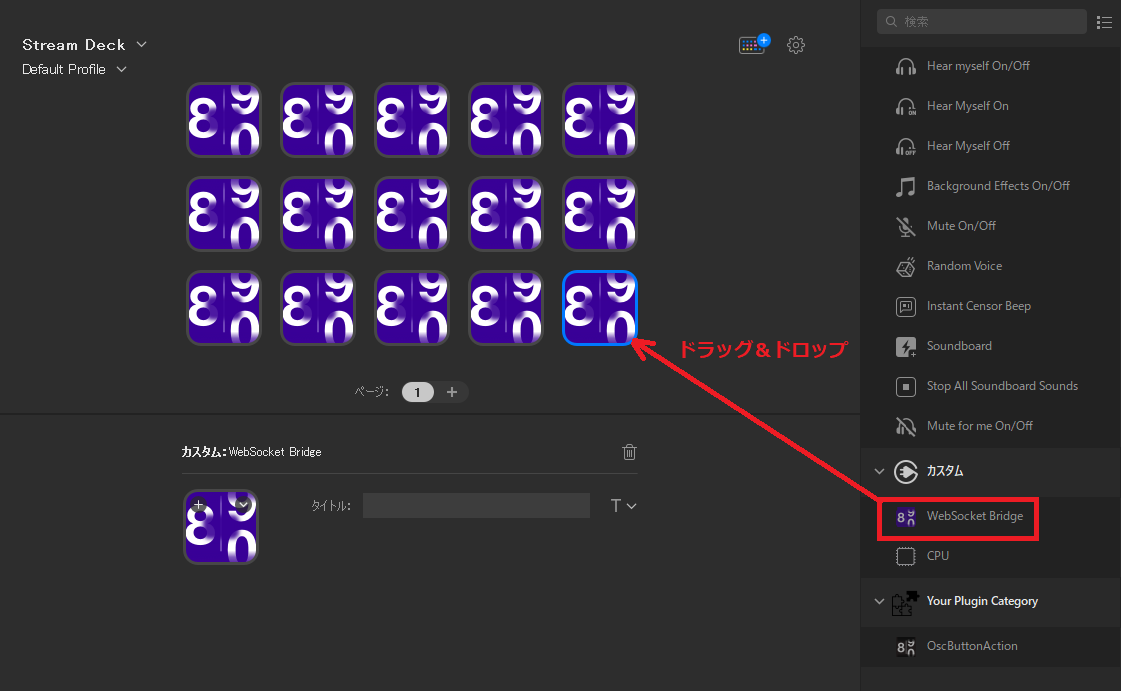Select the middle key of the second row
This screenshot has width=1121, height=691.
pyautogui.click(x=412, y=214)
